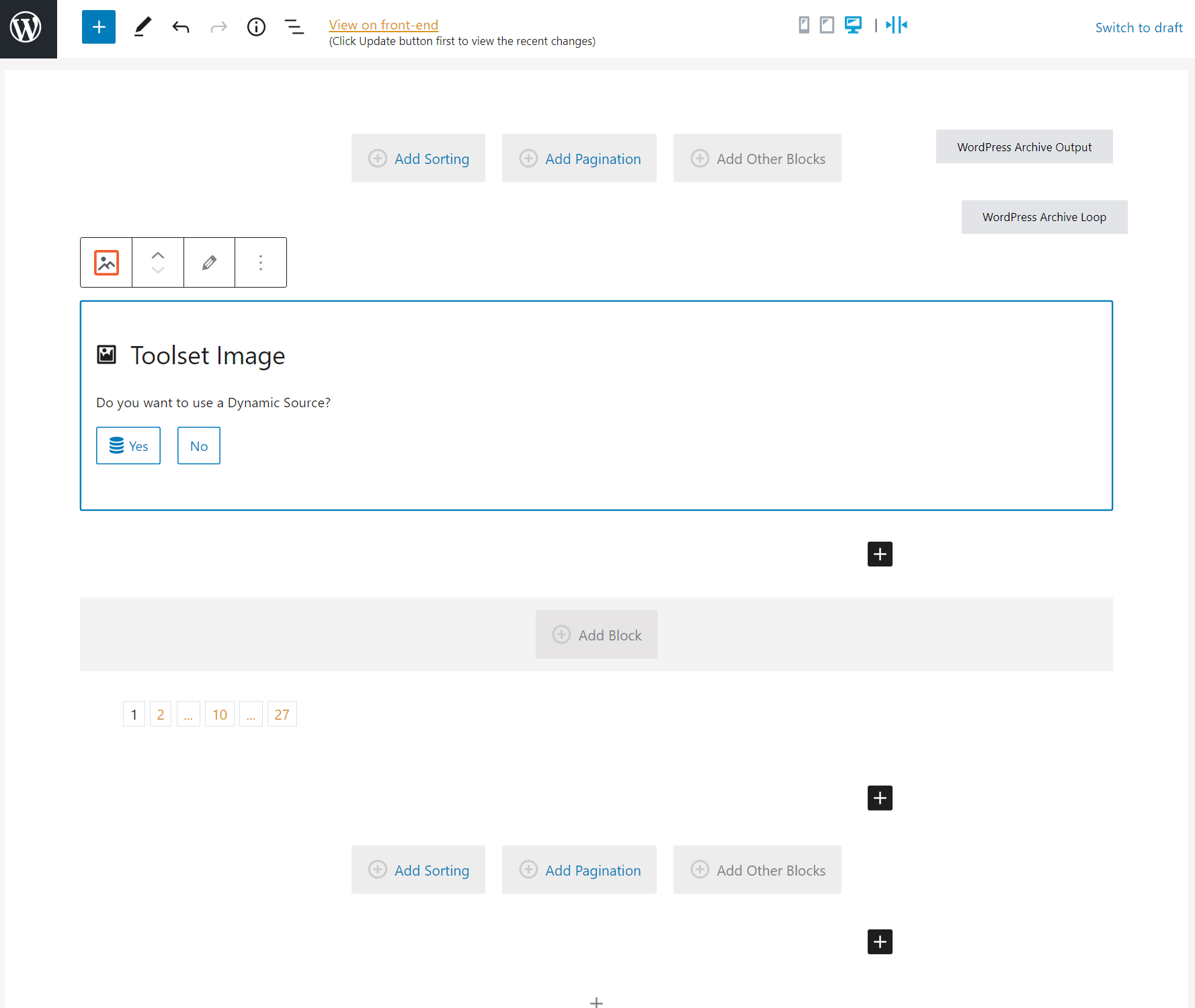Select the Tools pencil in top toolbar
Viewport: 1195px width, 1008px height.
point(142,27)
